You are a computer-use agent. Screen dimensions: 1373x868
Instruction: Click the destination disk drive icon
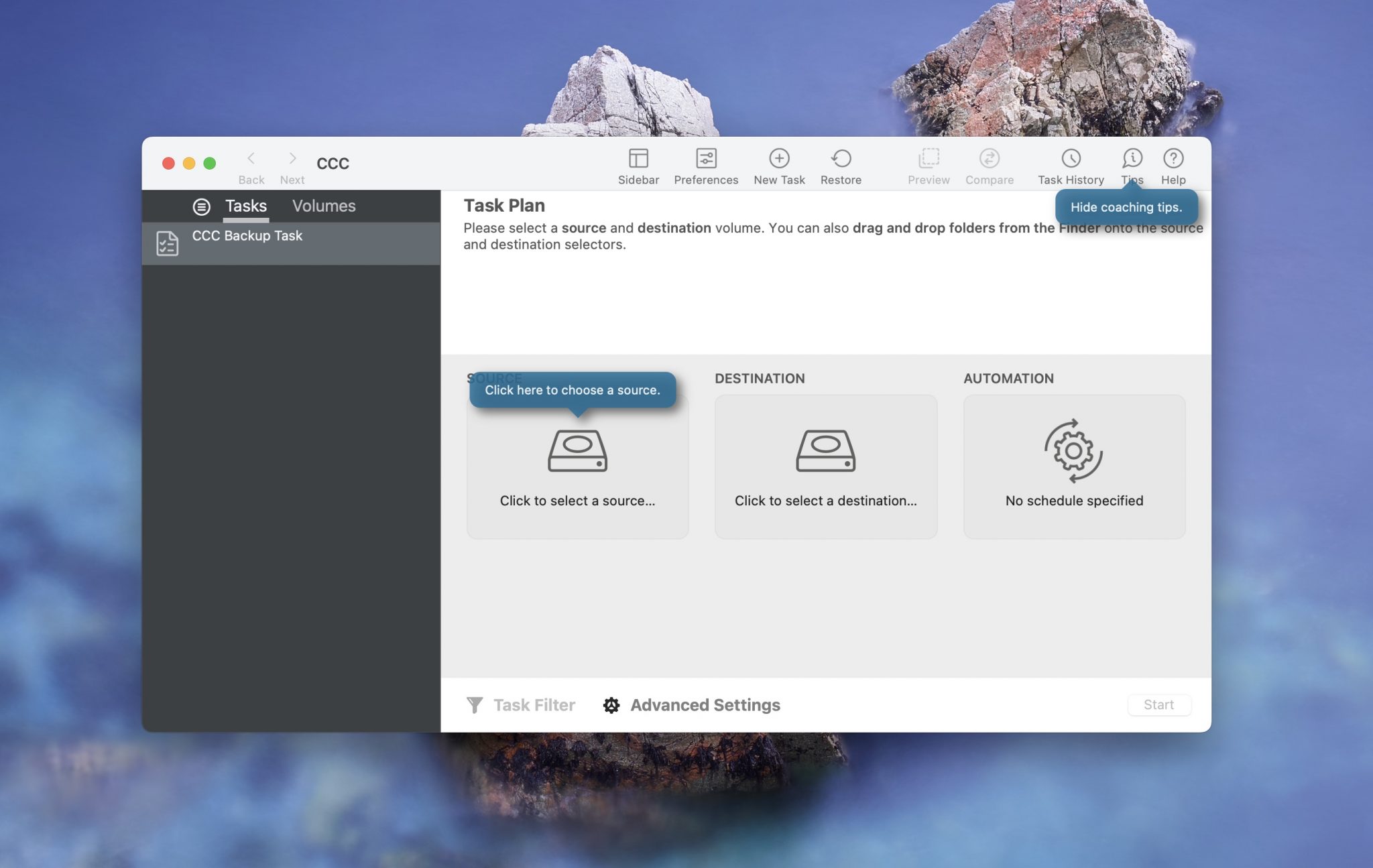[825, 450]
